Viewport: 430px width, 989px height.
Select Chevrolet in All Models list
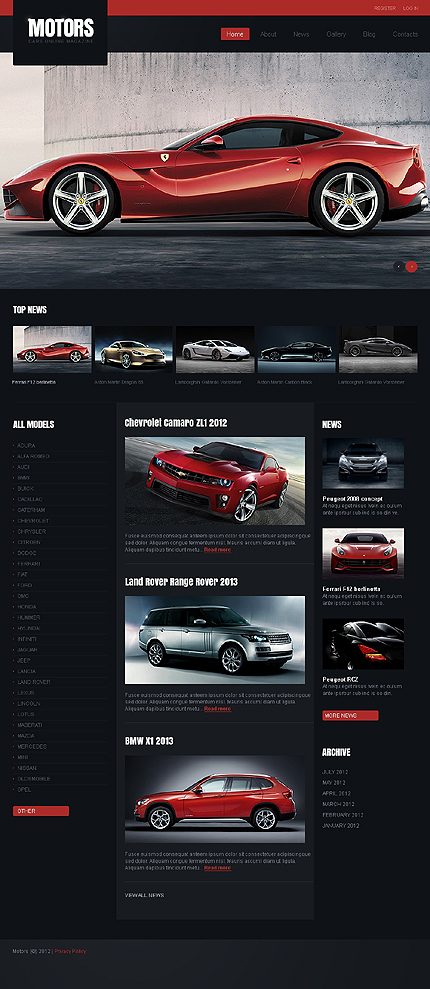[x=33, y=520]
